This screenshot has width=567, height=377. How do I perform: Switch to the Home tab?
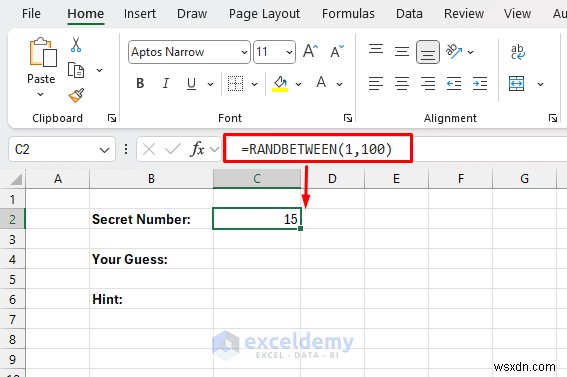[86, 14]
